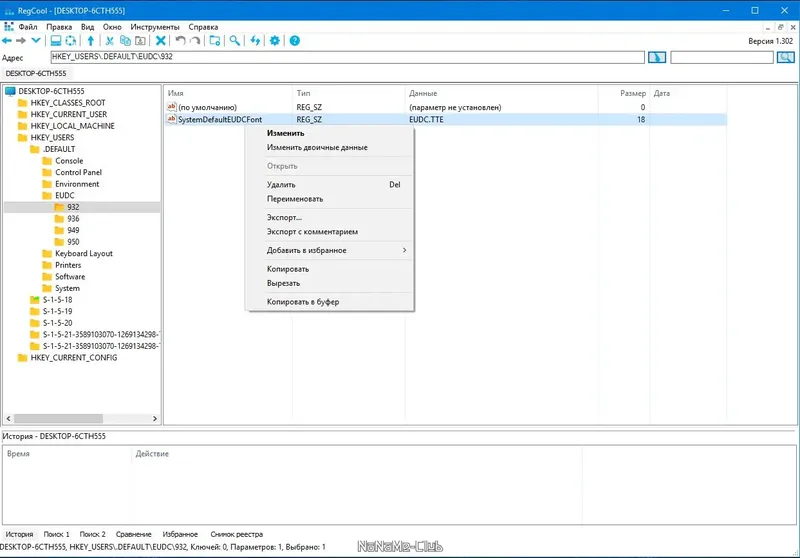Choose Экспорт с комментарием in context menu
This screenshot has height=558, width=800.
330,232
